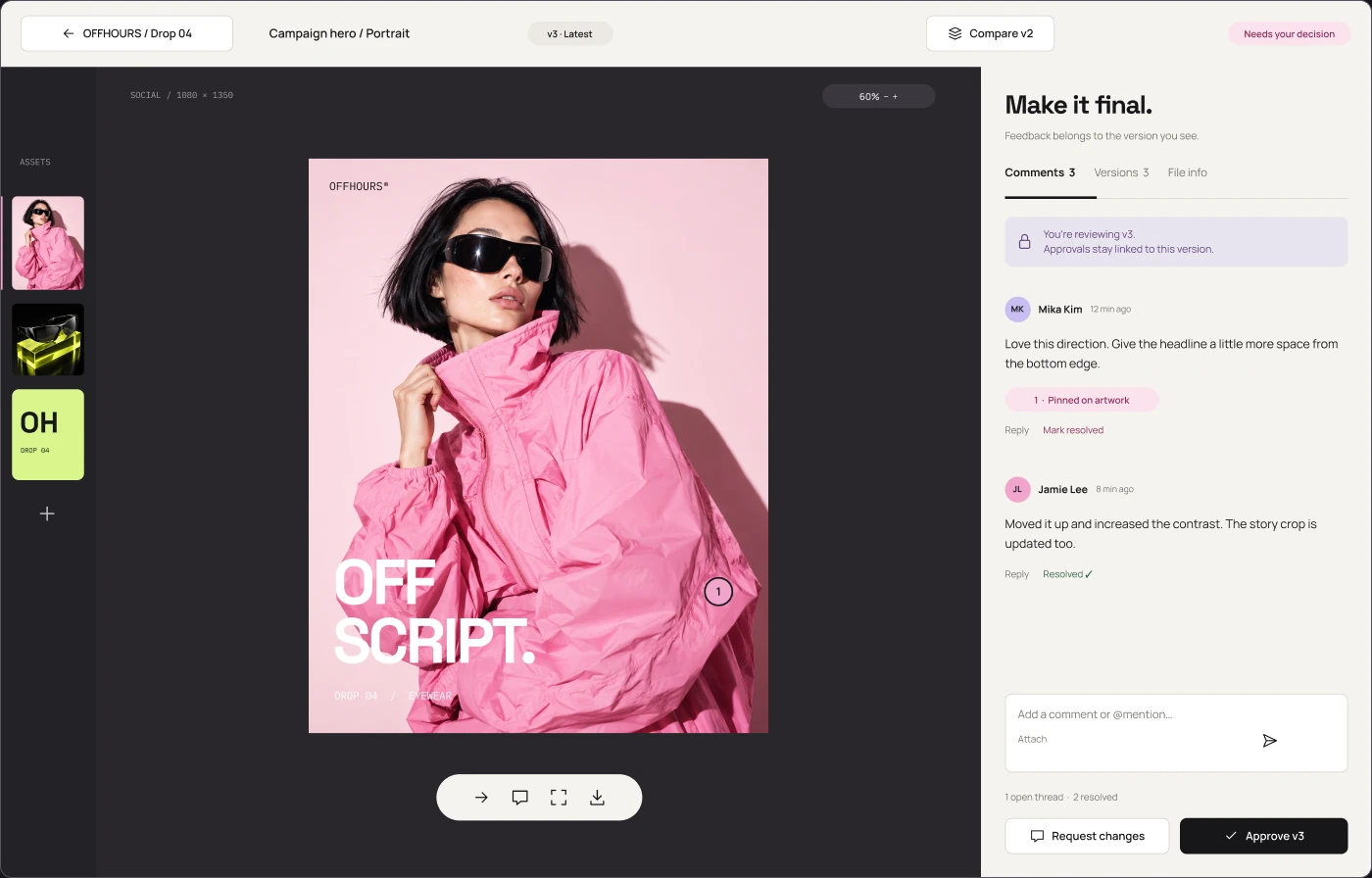The image size is (1372, 878).
Task: Open the File info tab
Action: coord(1187,172)
